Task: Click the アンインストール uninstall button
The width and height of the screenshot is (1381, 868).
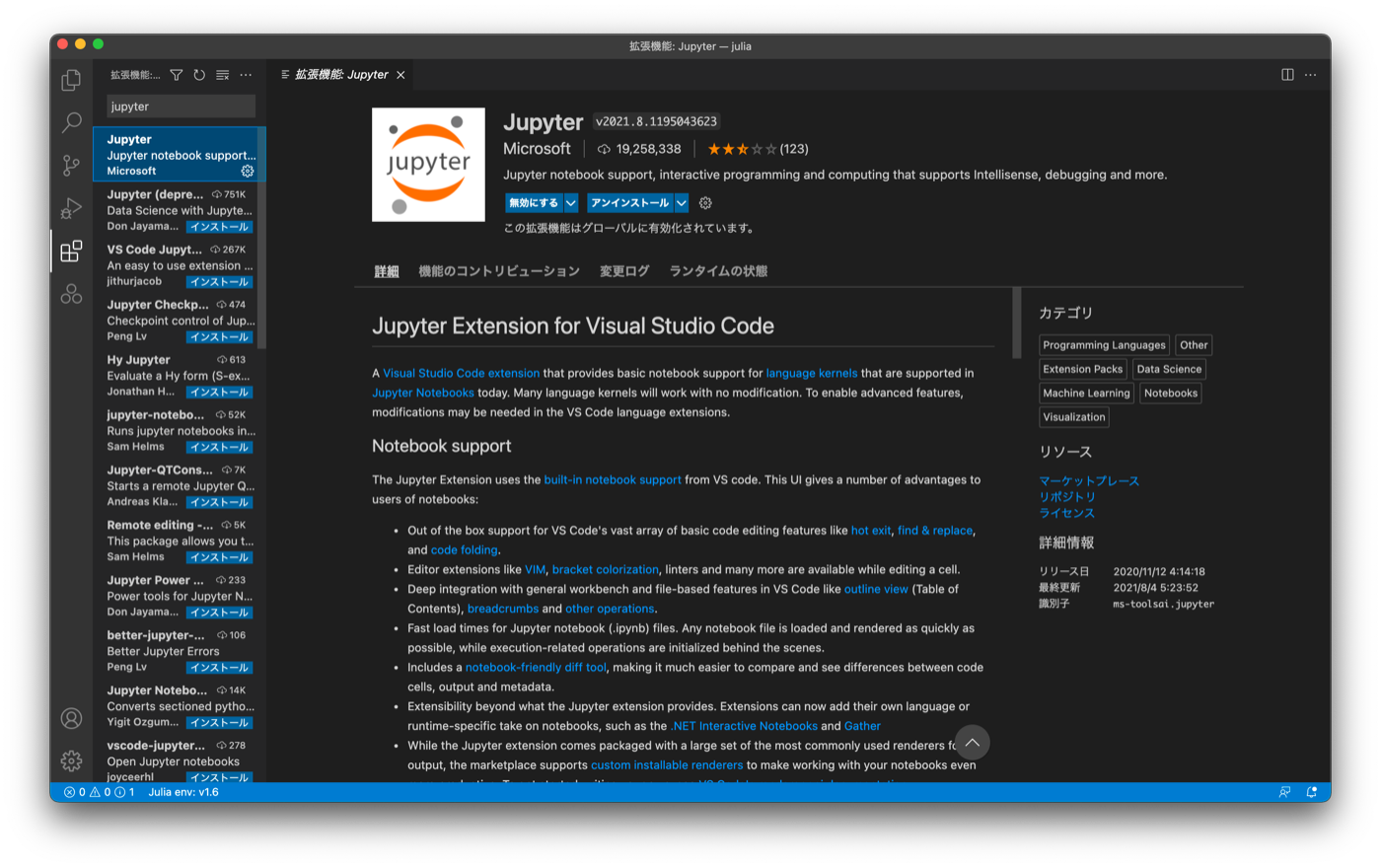Action: 630,203
